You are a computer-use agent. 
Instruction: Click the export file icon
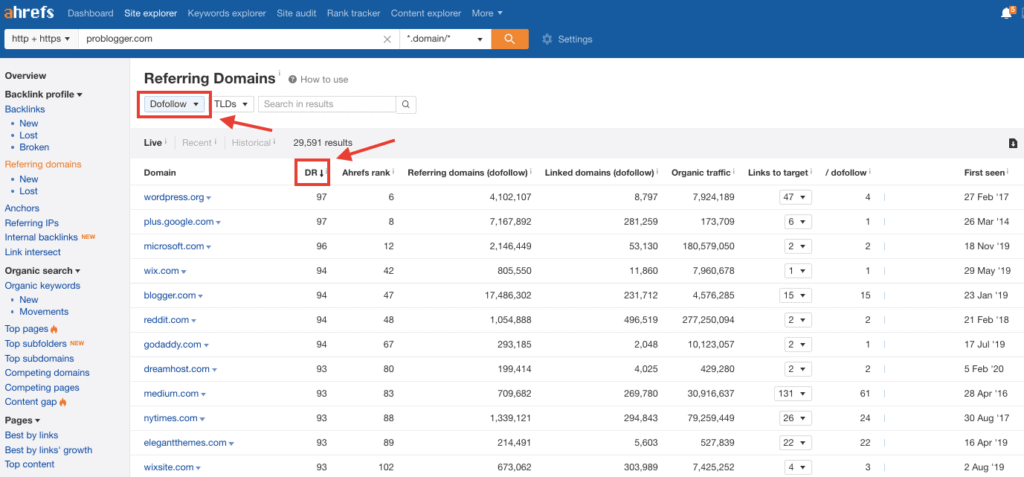pos(1013,143)
